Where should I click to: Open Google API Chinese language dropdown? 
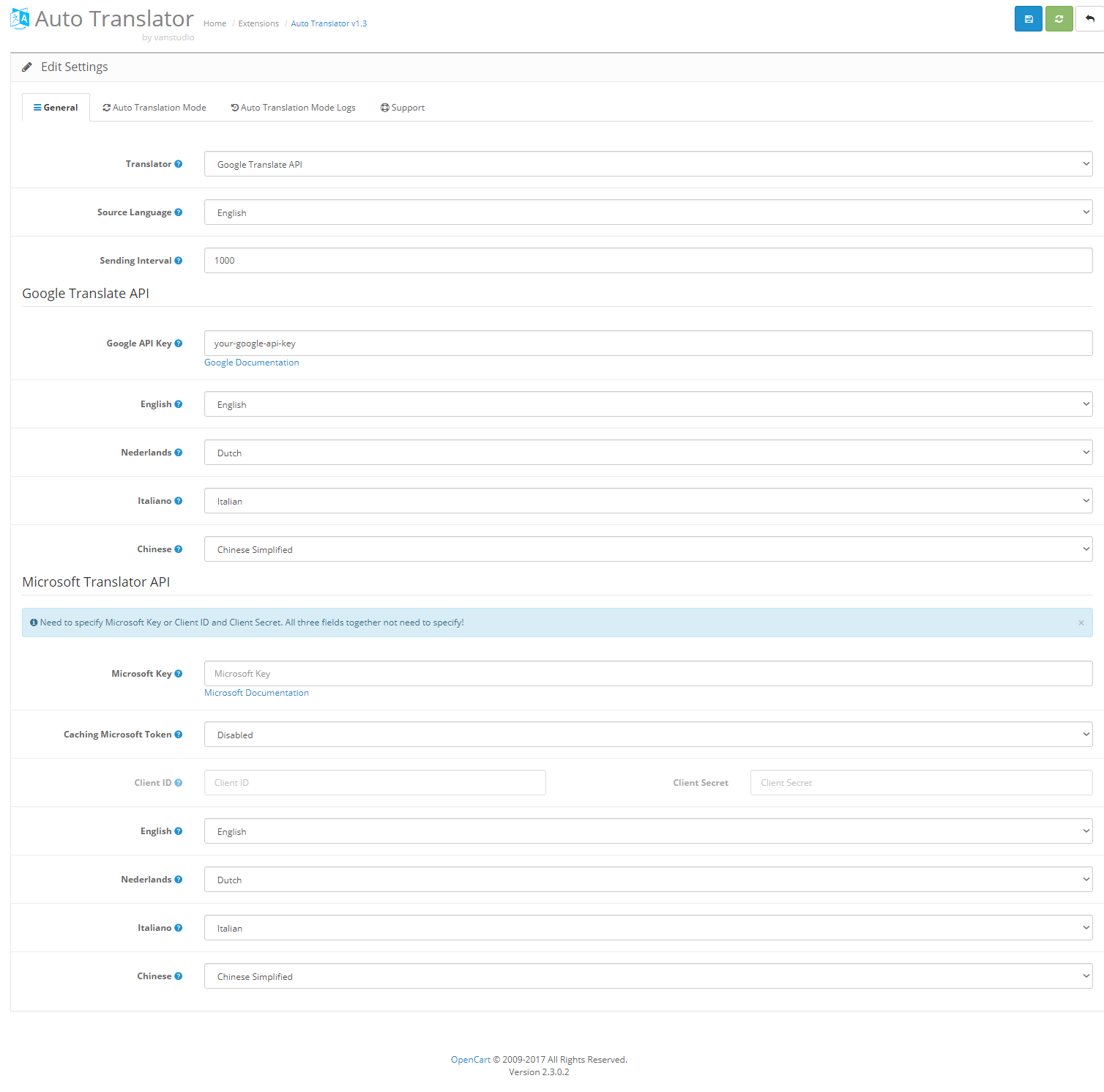click(648, 549)
